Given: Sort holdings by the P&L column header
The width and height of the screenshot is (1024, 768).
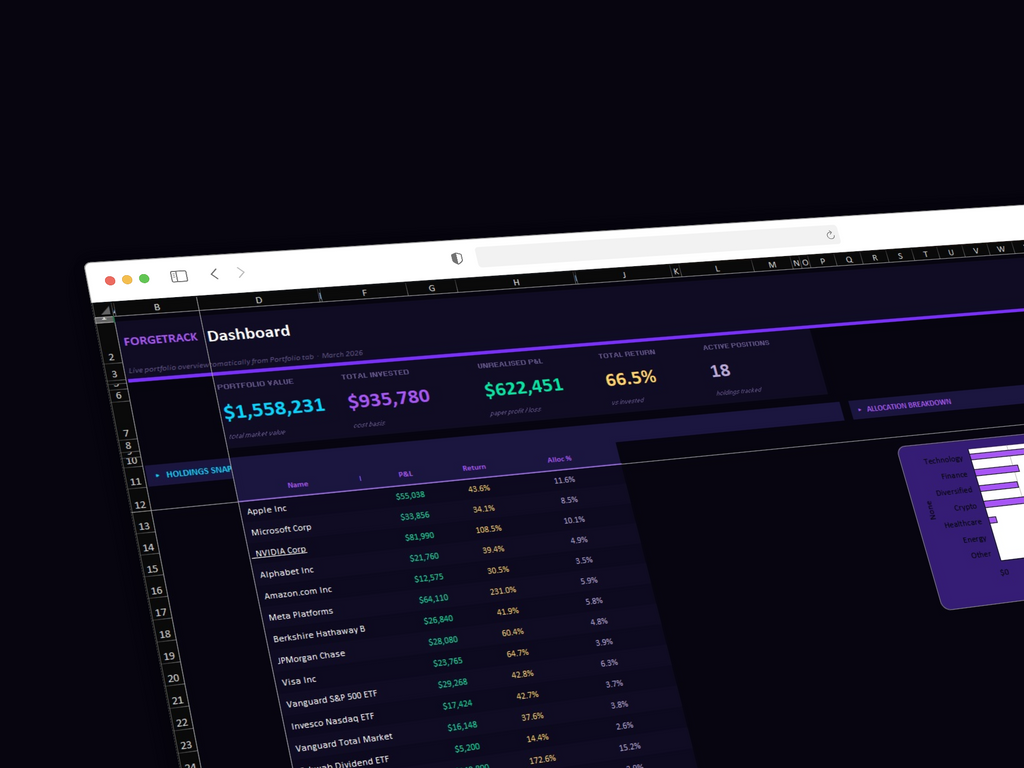Looking at the screenshot, I should (404, 474).
